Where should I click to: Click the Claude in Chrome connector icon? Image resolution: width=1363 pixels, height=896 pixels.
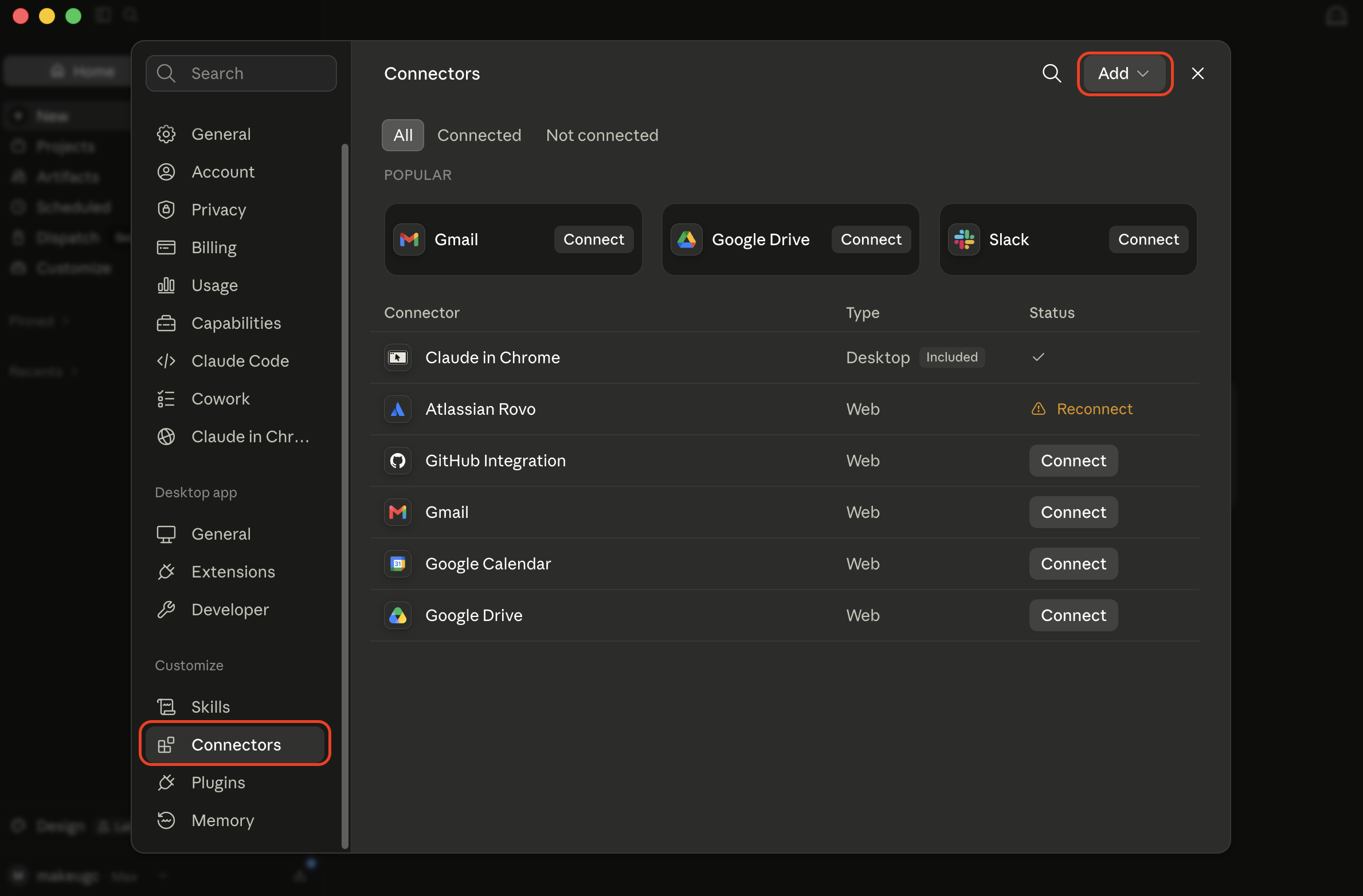tap(398, 357)
